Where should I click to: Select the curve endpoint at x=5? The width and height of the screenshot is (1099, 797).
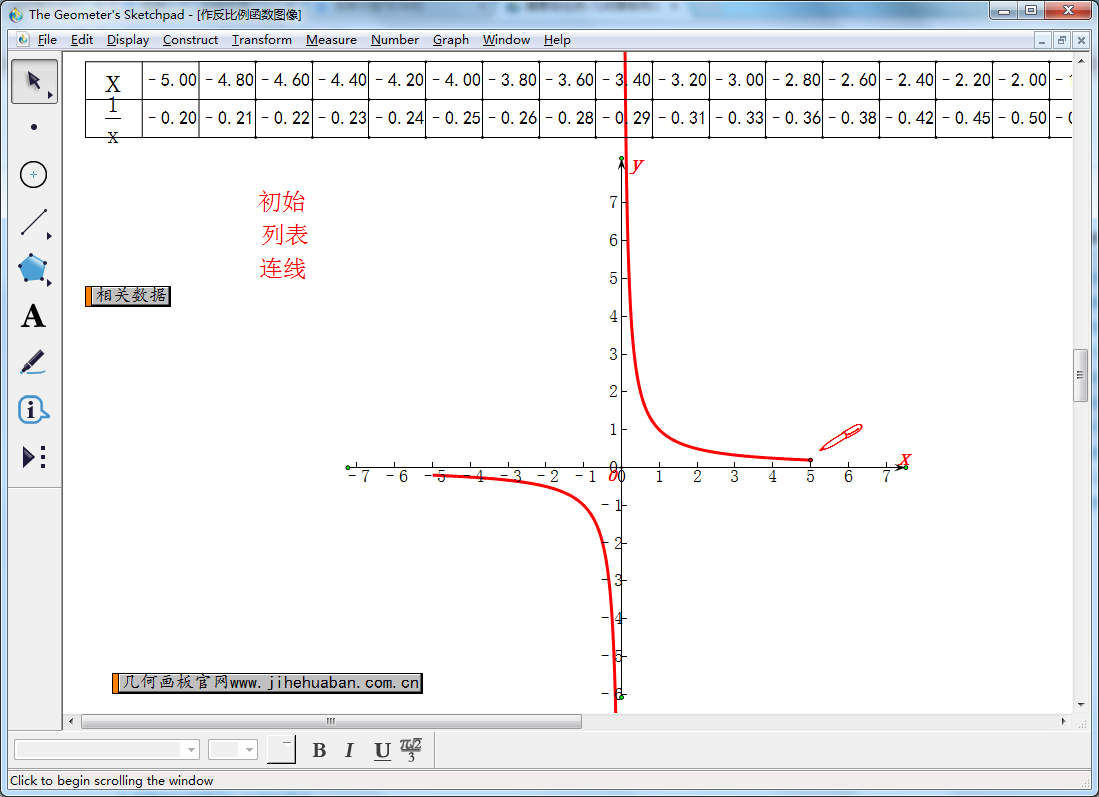[x=810, y=461]
